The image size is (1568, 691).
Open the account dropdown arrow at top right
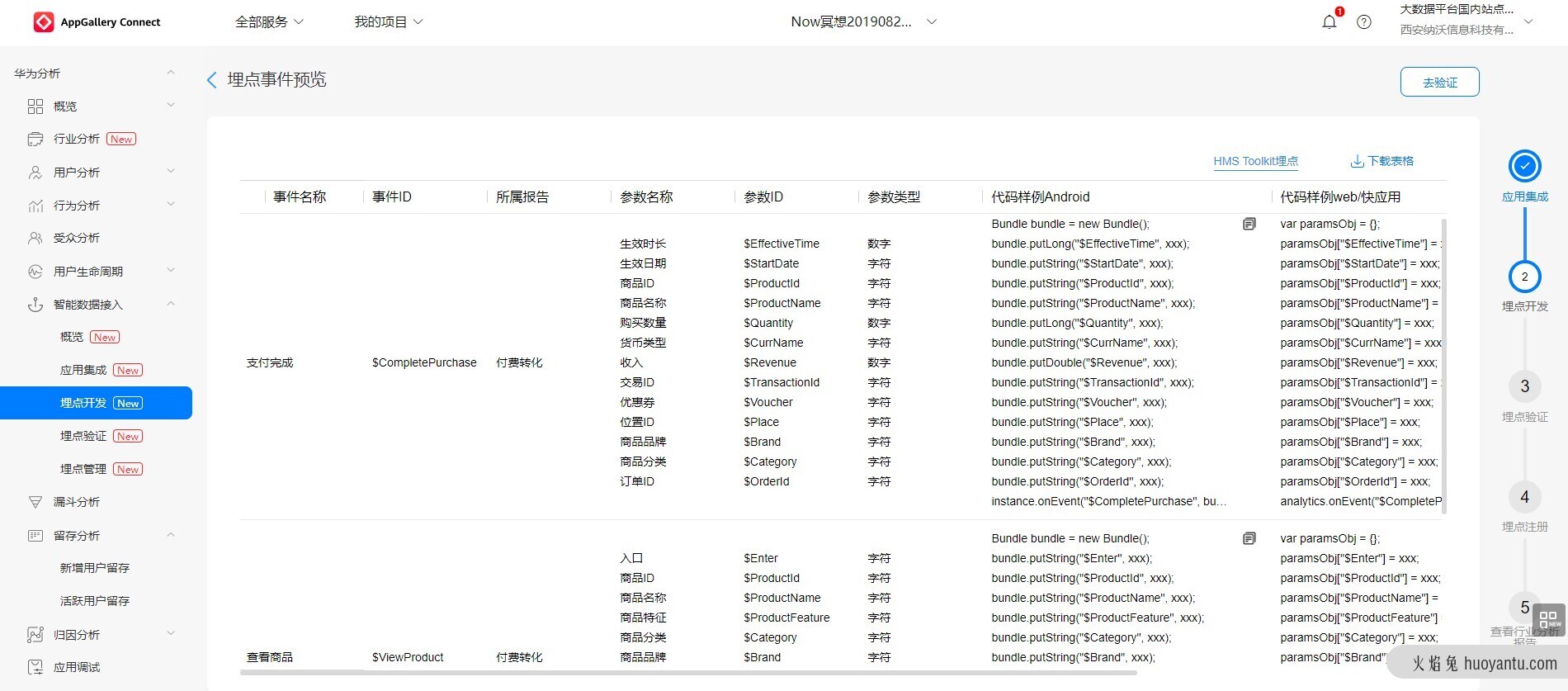(x=1528, y=22)
